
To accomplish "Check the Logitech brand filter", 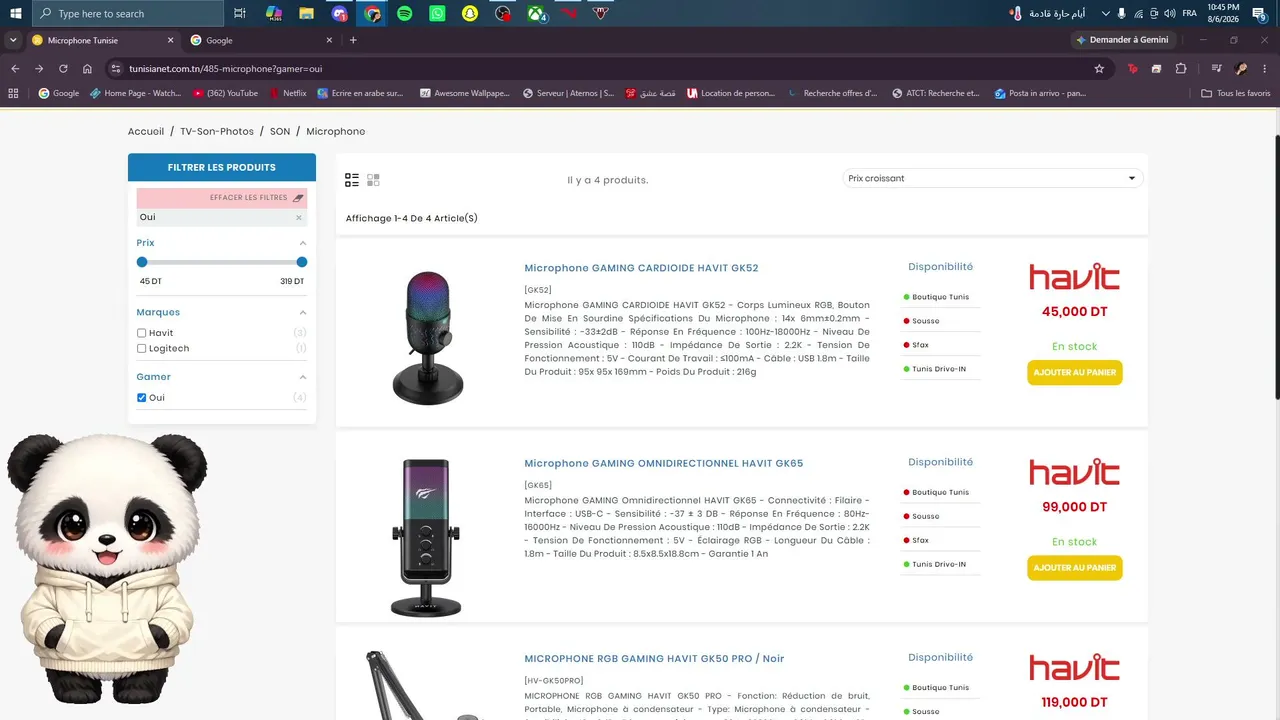I will point(142,349).
